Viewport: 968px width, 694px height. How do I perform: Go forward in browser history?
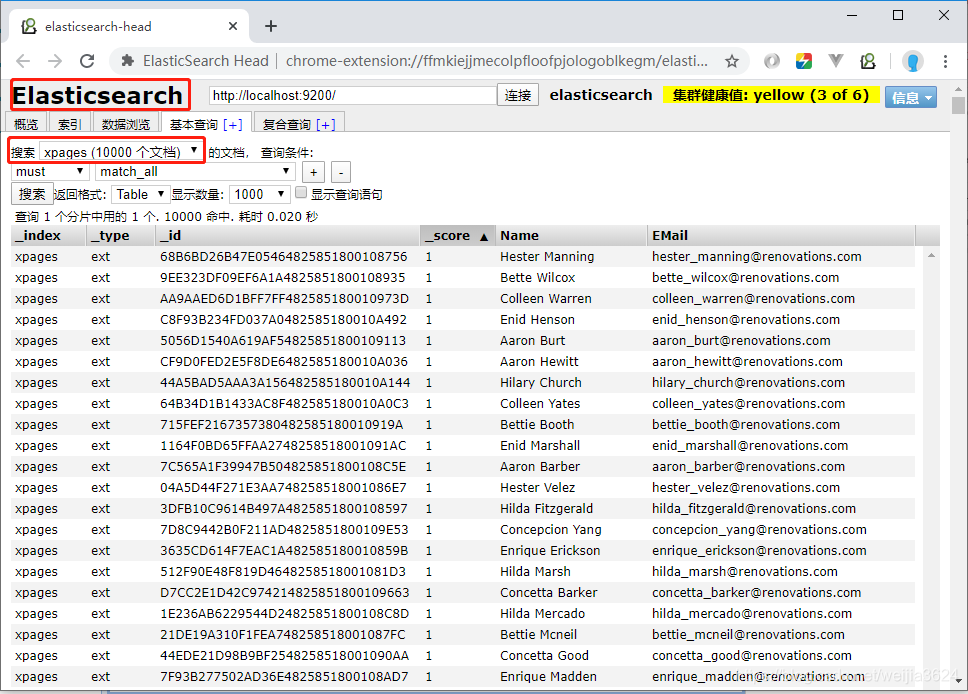55,61
